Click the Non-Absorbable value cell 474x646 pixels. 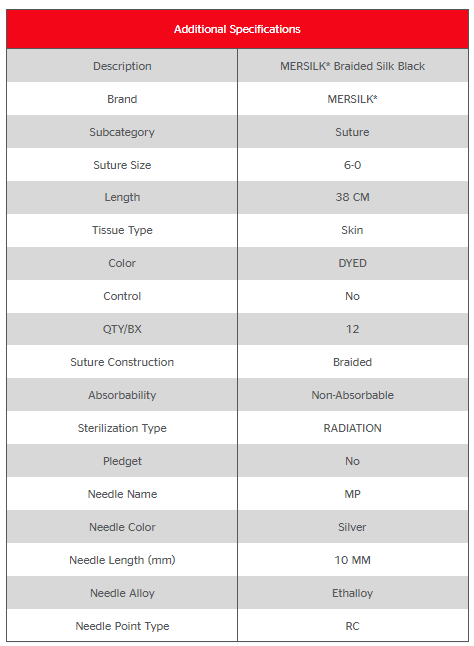353,395
